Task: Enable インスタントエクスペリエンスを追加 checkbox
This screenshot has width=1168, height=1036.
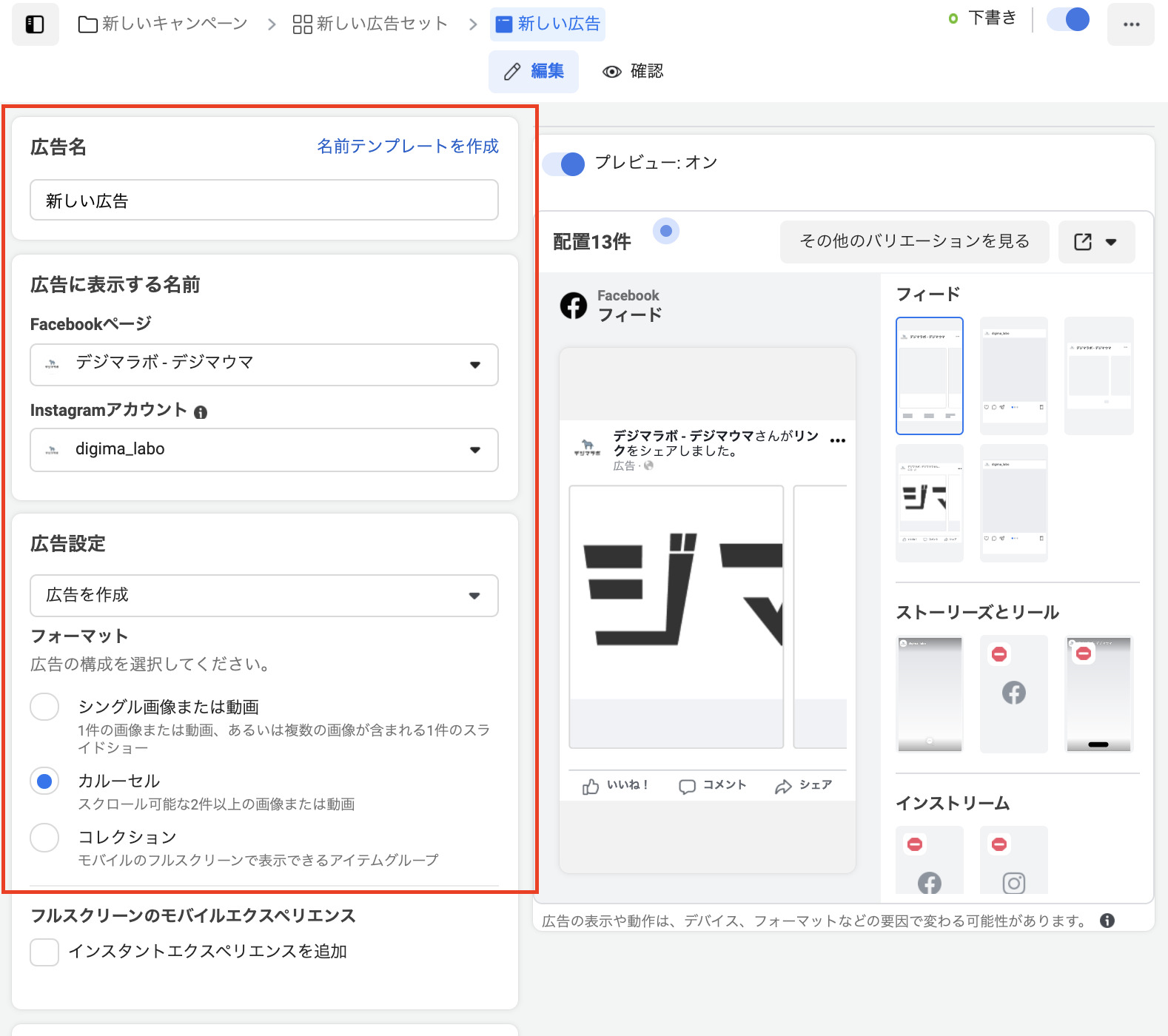Action: (44, 952)
